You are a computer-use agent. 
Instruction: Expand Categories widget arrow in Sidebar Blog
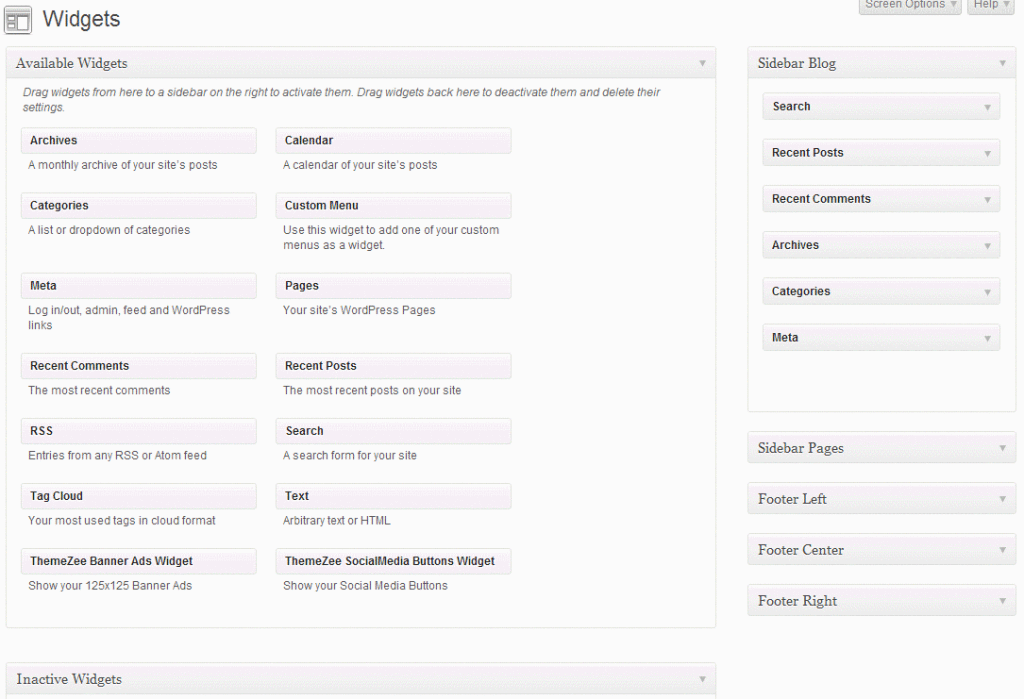tap(987, 292)
